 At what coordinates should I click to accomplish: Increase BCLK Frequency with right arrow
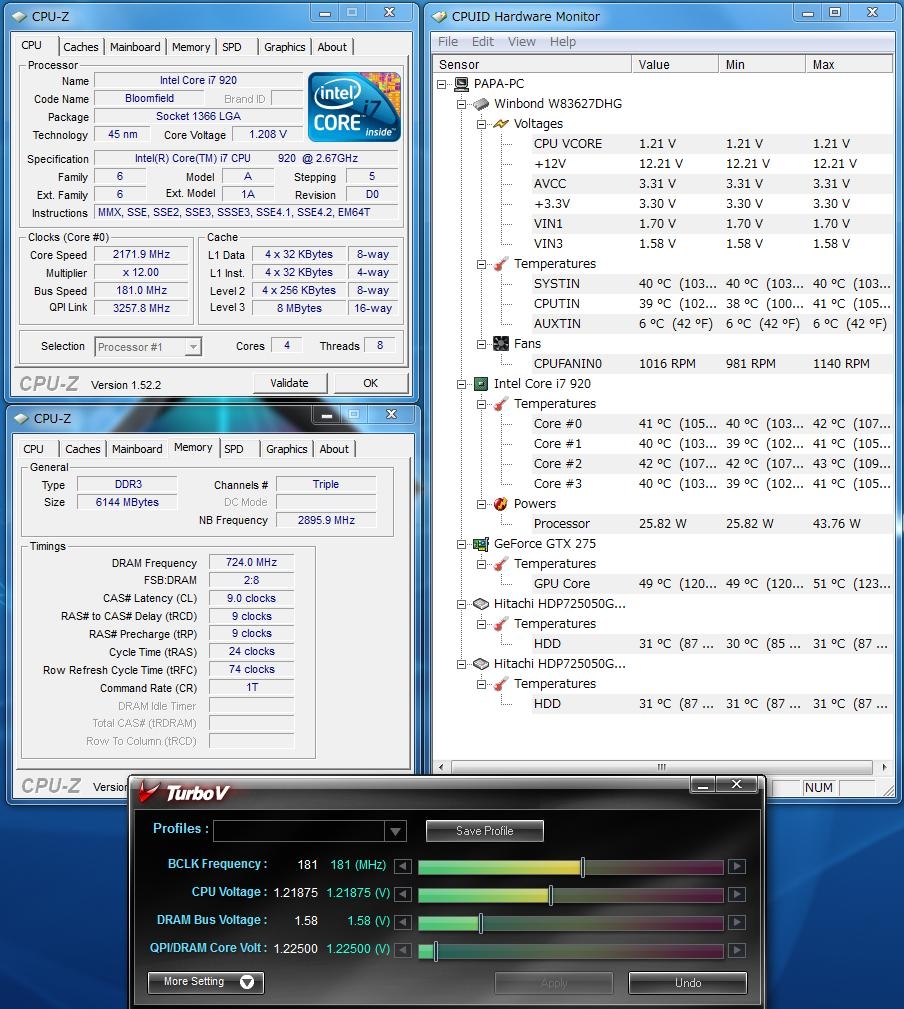737,866
